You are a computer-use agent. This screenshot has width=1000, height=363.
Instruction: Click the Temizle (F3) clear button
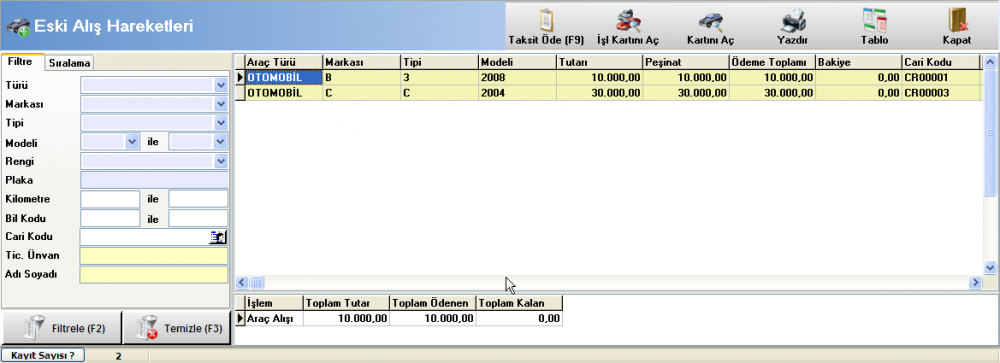click(x=176, y=329)
